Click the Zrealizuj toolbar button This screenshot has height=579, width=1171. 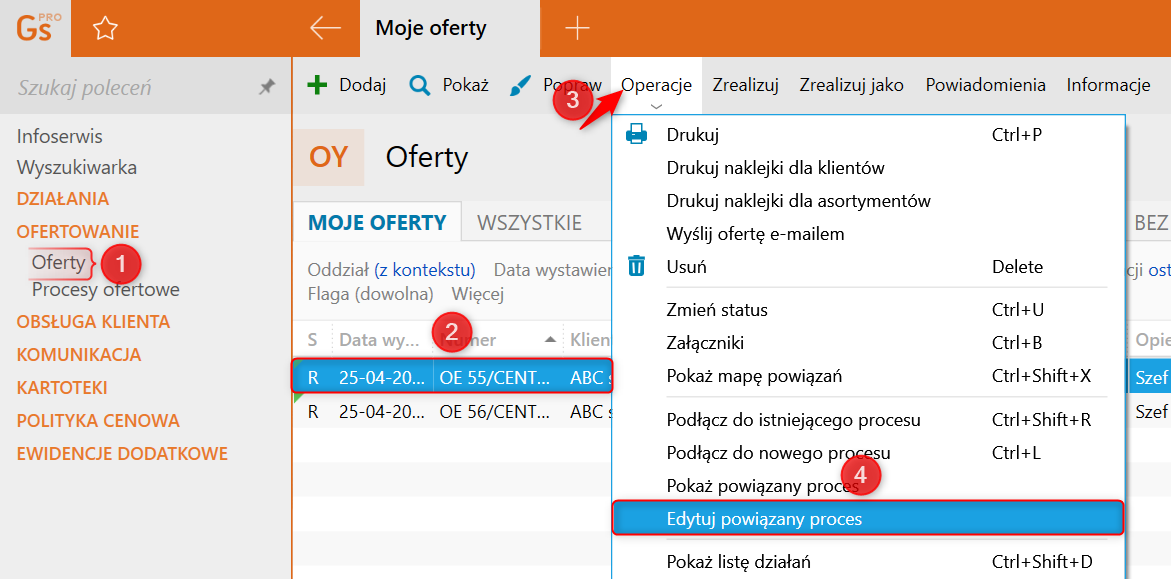point(745,85)
